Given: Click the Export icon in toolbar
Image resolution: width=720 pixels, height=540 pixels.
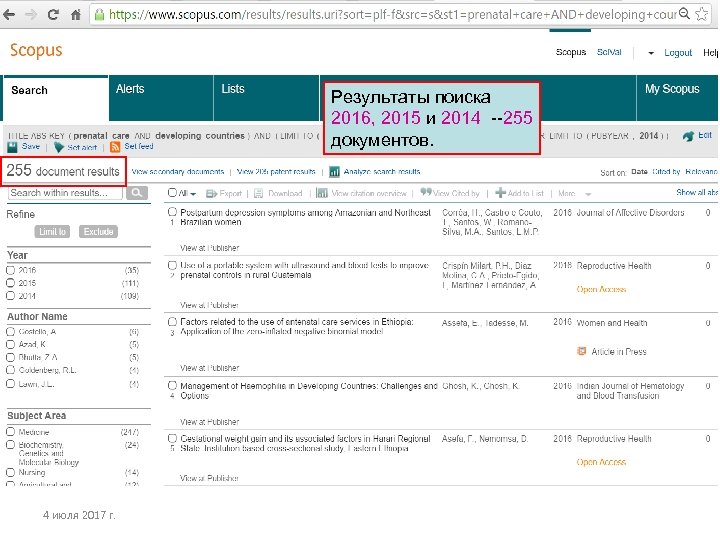Looking at the screenshot, I should point(211,193).
